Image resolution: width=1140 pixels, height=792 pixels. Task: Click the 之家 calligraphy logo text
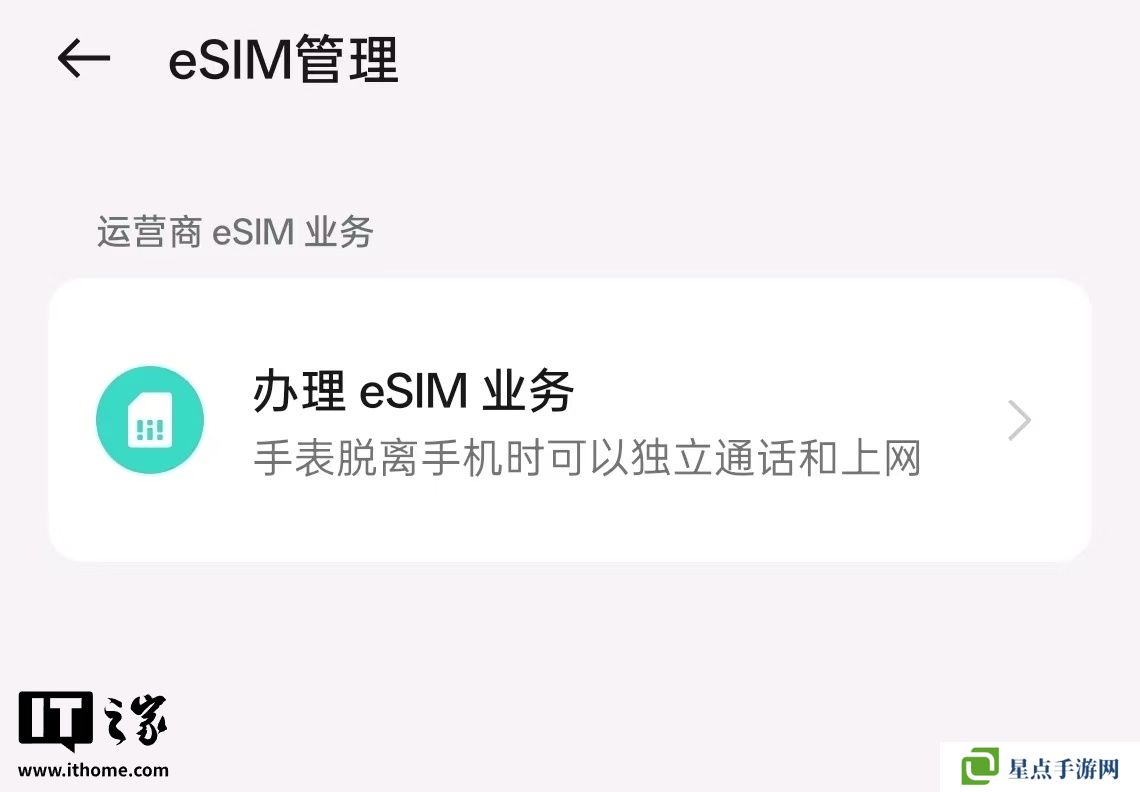point(135,720)
